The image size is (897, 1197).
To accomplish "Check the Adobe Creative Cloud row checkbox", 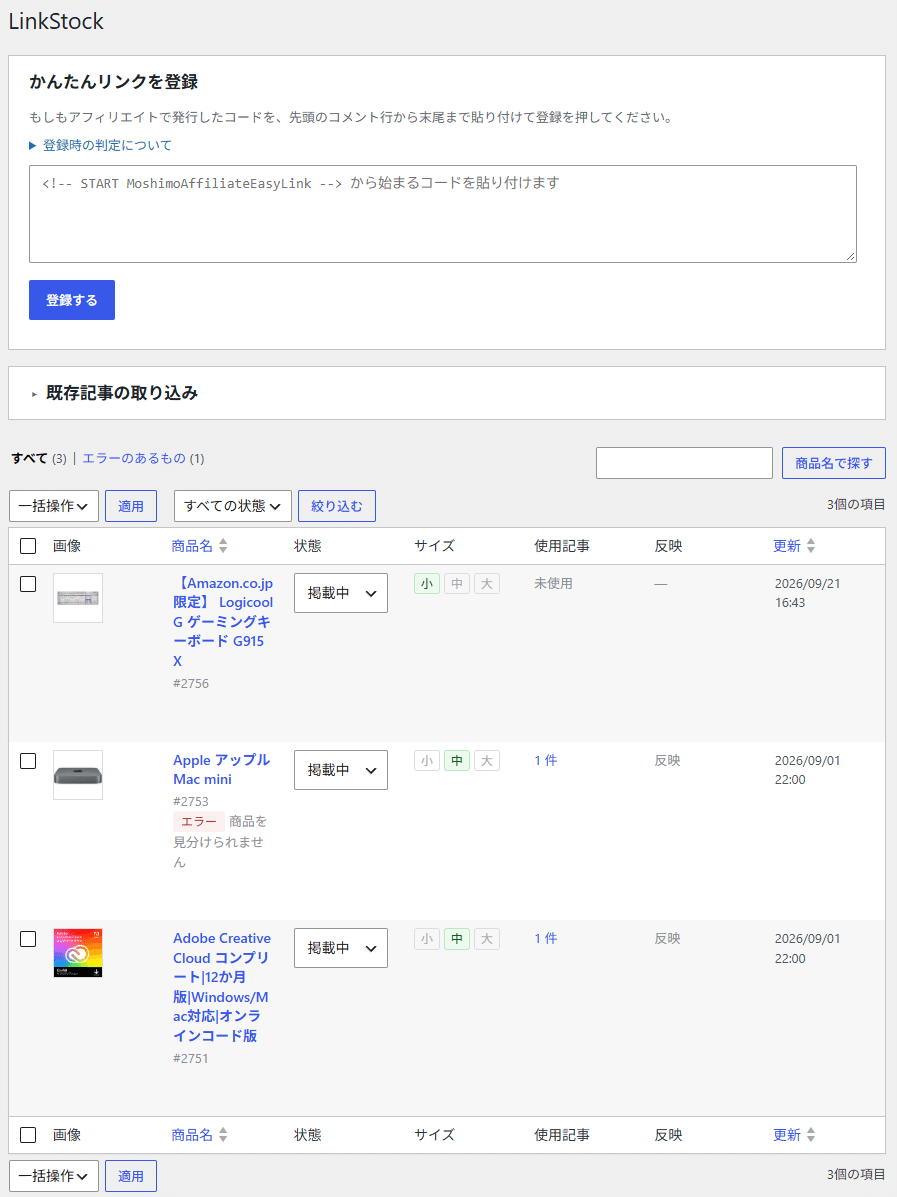I will (x=28, y=939).
